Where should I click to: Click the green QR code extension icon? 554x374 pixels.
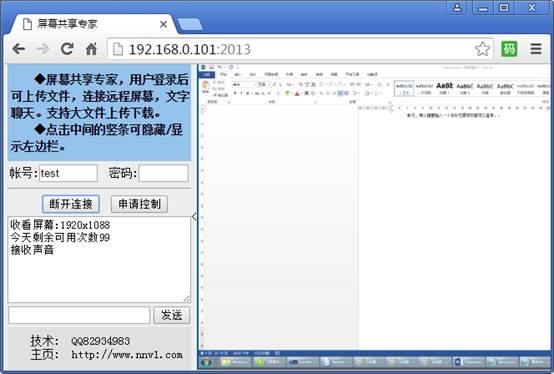click(509, 49)
